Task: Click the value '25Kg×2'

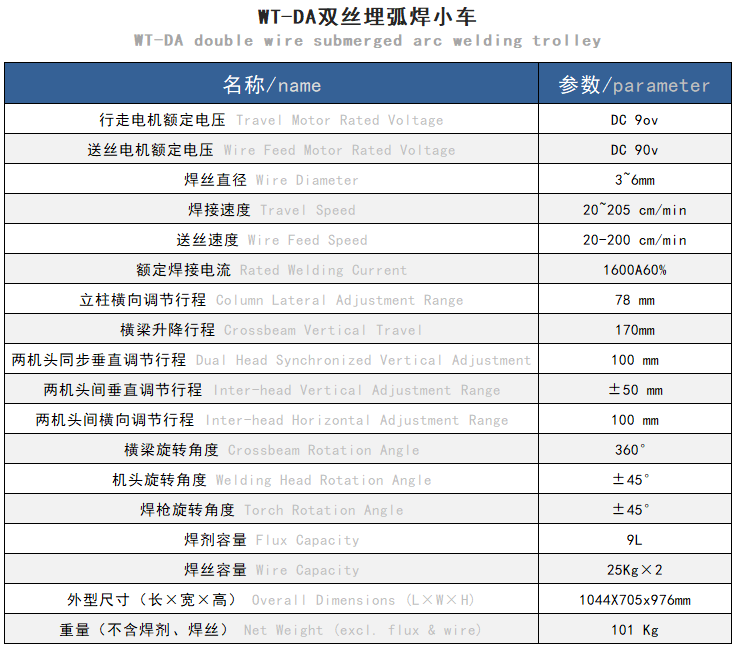Action: coord(635,570)
